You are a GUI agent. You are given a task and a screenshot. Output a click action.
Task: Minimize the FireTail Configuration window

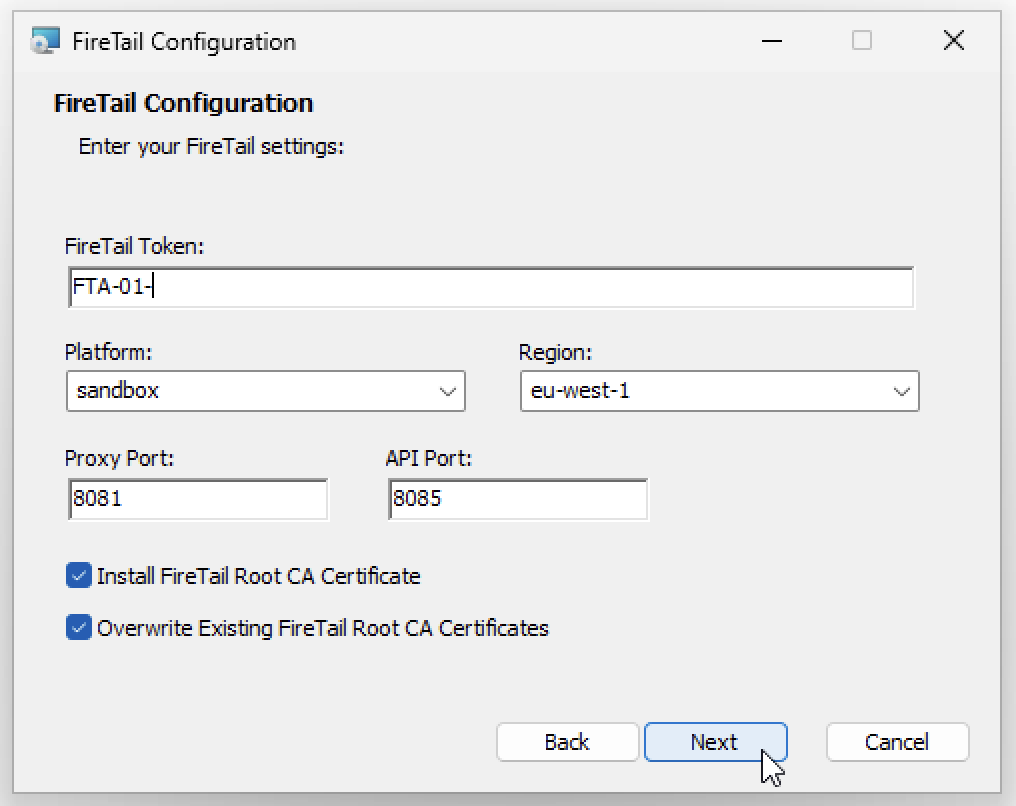pyautogui.click(x=771, y=41)
